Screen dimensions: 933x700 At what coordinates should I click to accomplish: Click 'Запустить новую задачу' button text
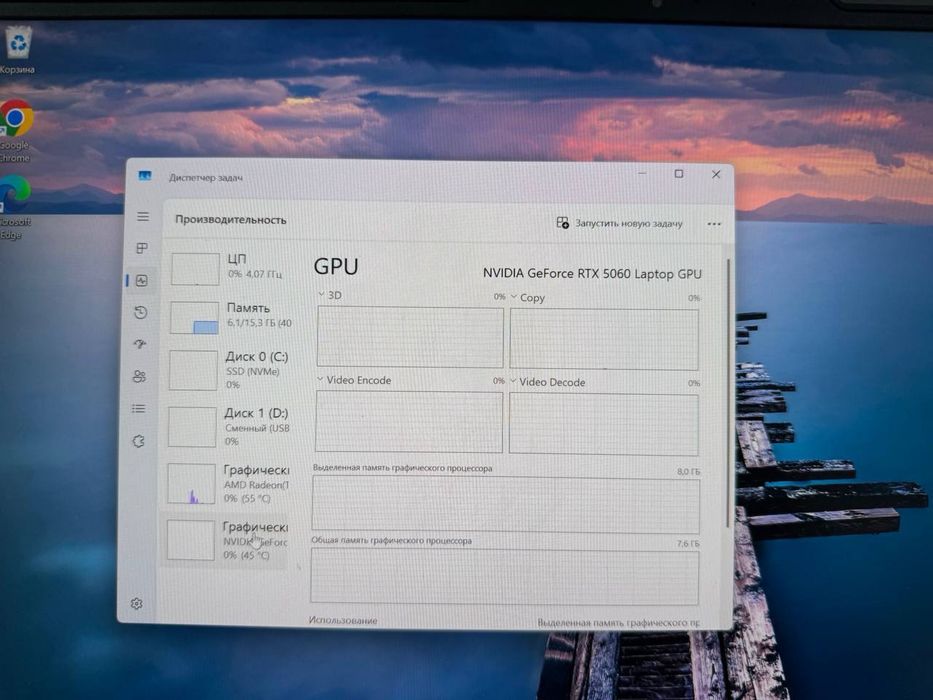tap(628, 223)
